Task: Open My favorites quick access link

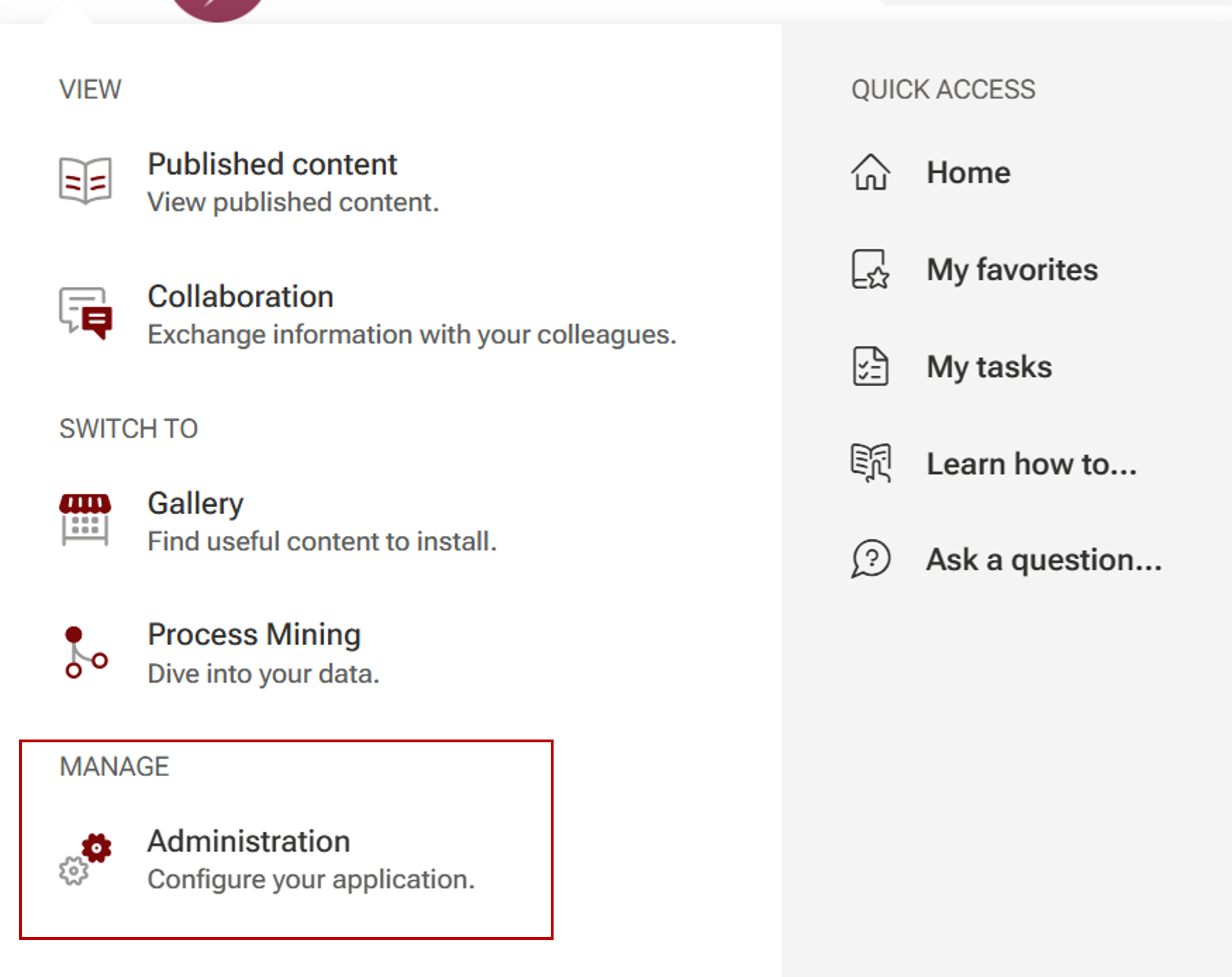Action: [1012, 270]
